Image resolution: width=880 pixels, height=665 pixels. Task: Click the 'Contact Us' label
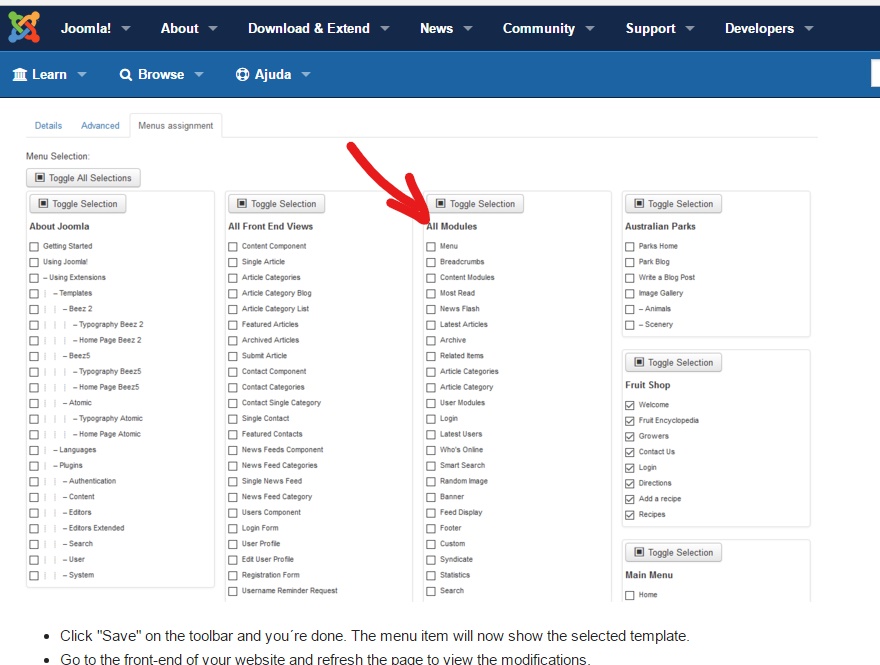[657, 452]
